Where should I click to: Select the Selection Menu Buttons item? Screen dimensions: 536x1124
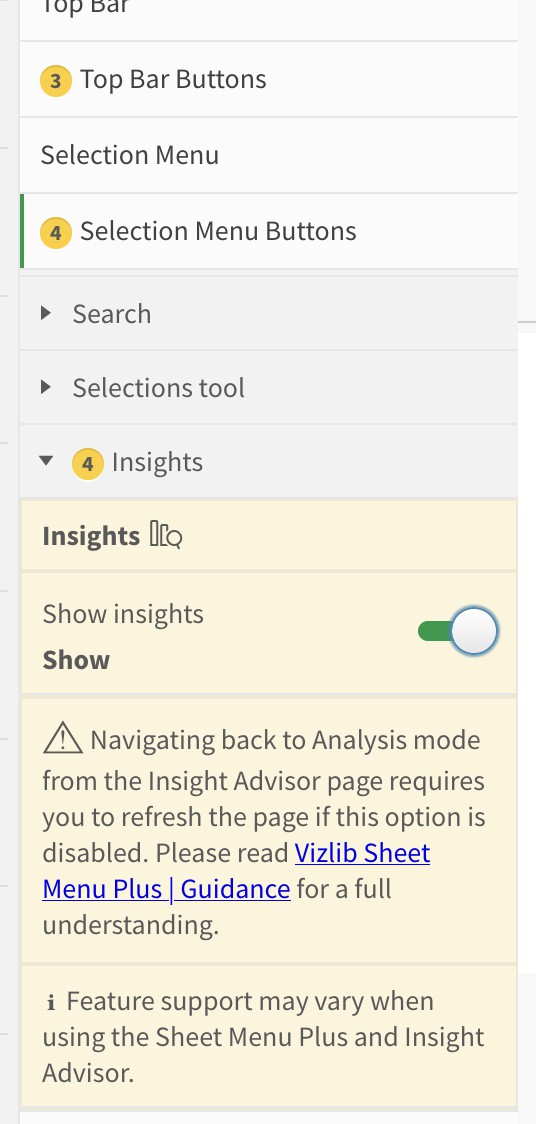click(269, 232)
